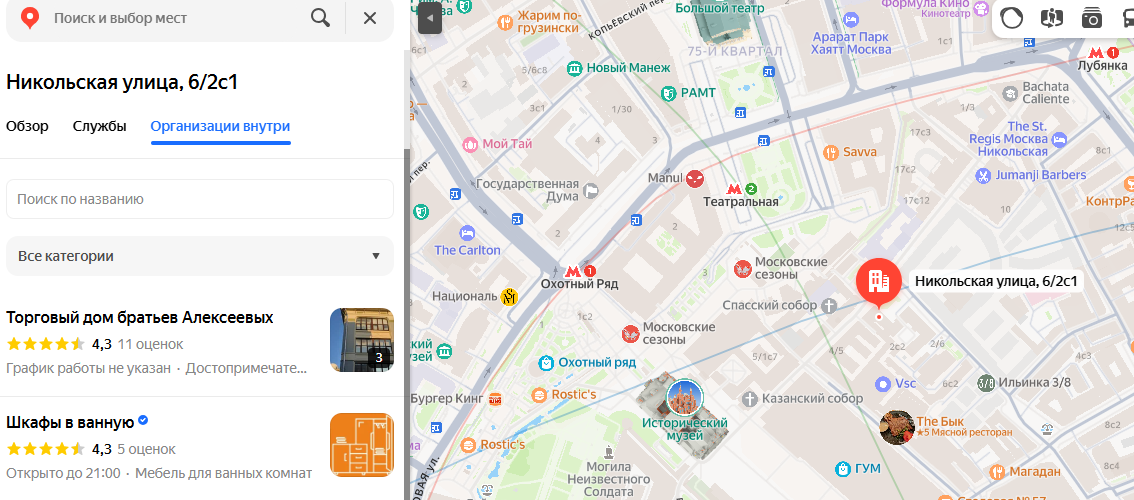Show the public transport bus layer

tap(1126, 18)
